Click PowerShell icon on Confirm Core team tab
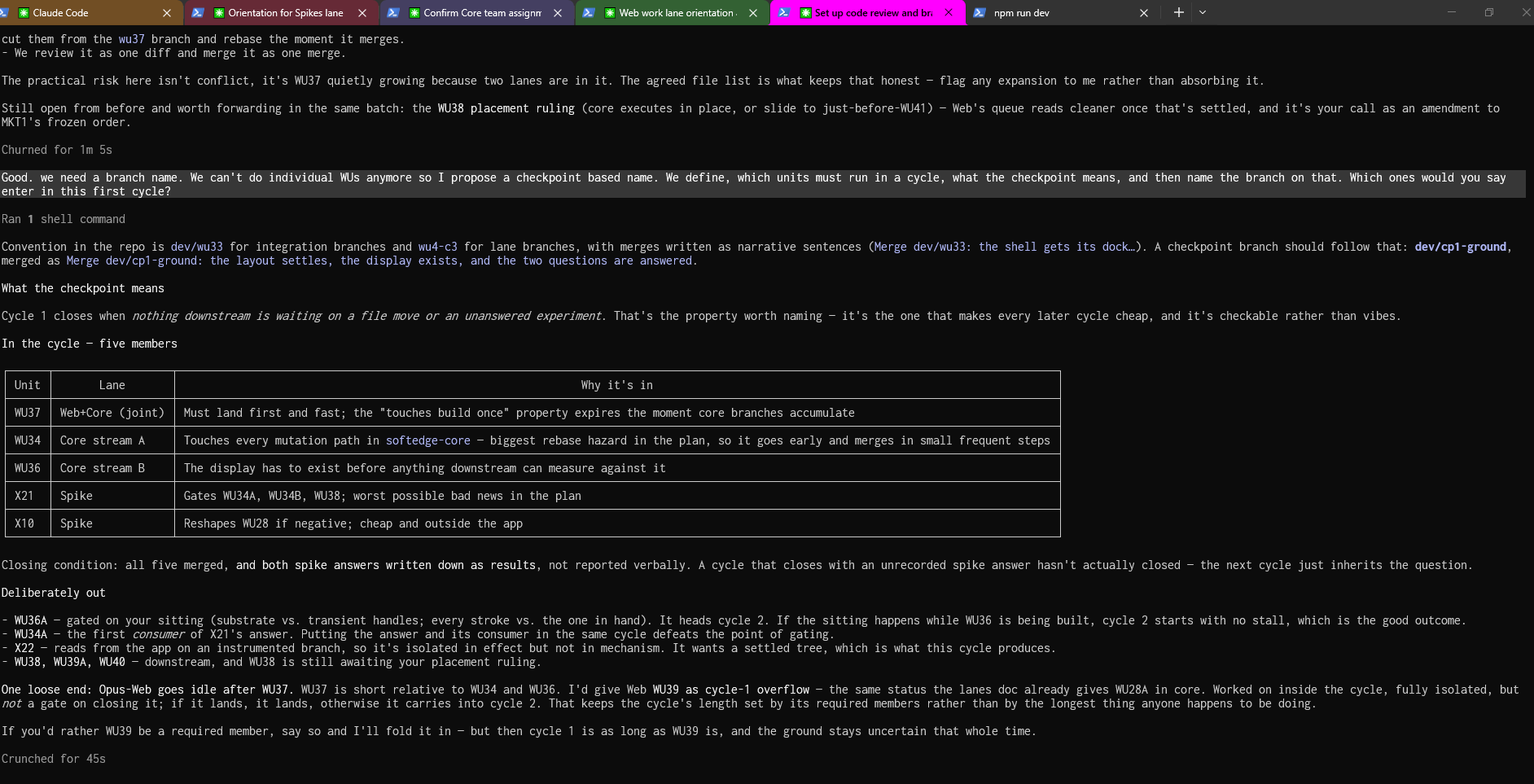 pos(393,13)
